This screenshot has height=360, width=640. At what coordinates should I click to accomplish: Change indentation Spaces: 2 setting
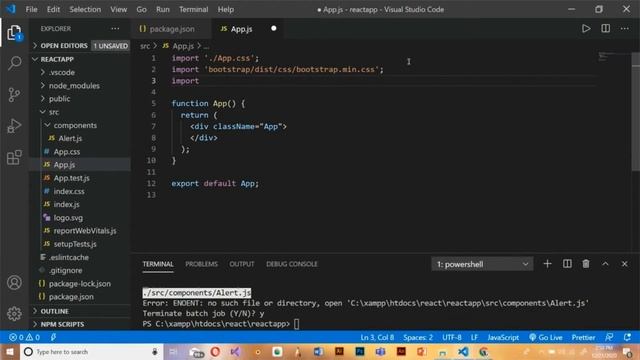(x=418, y=337)
